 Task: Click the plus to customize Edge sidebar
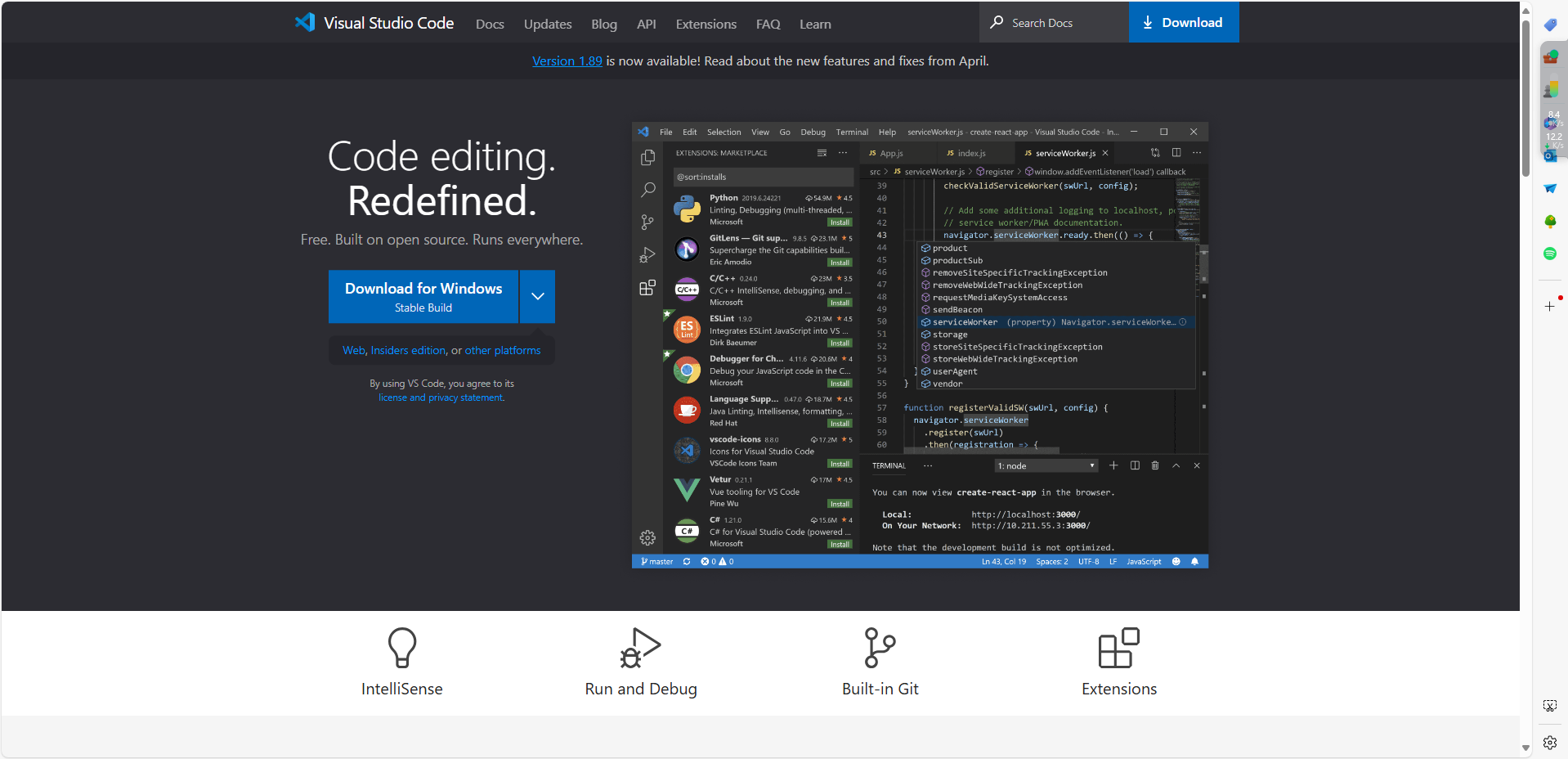click(1550, 306)
